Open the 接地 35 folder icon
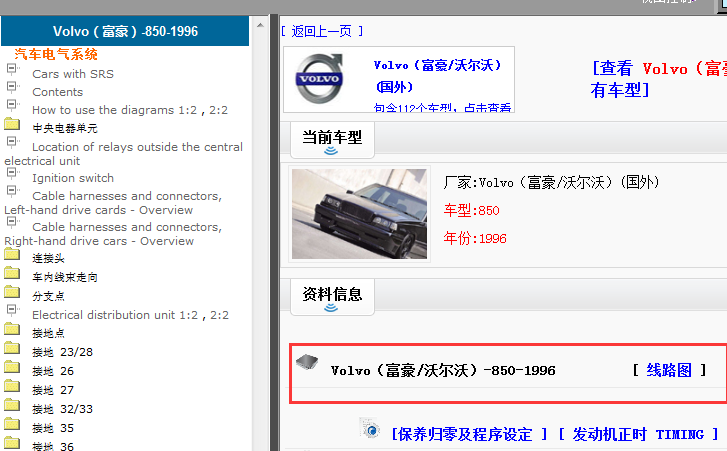Viewport: 727px width, 451px height. click(x=12, y=425)
